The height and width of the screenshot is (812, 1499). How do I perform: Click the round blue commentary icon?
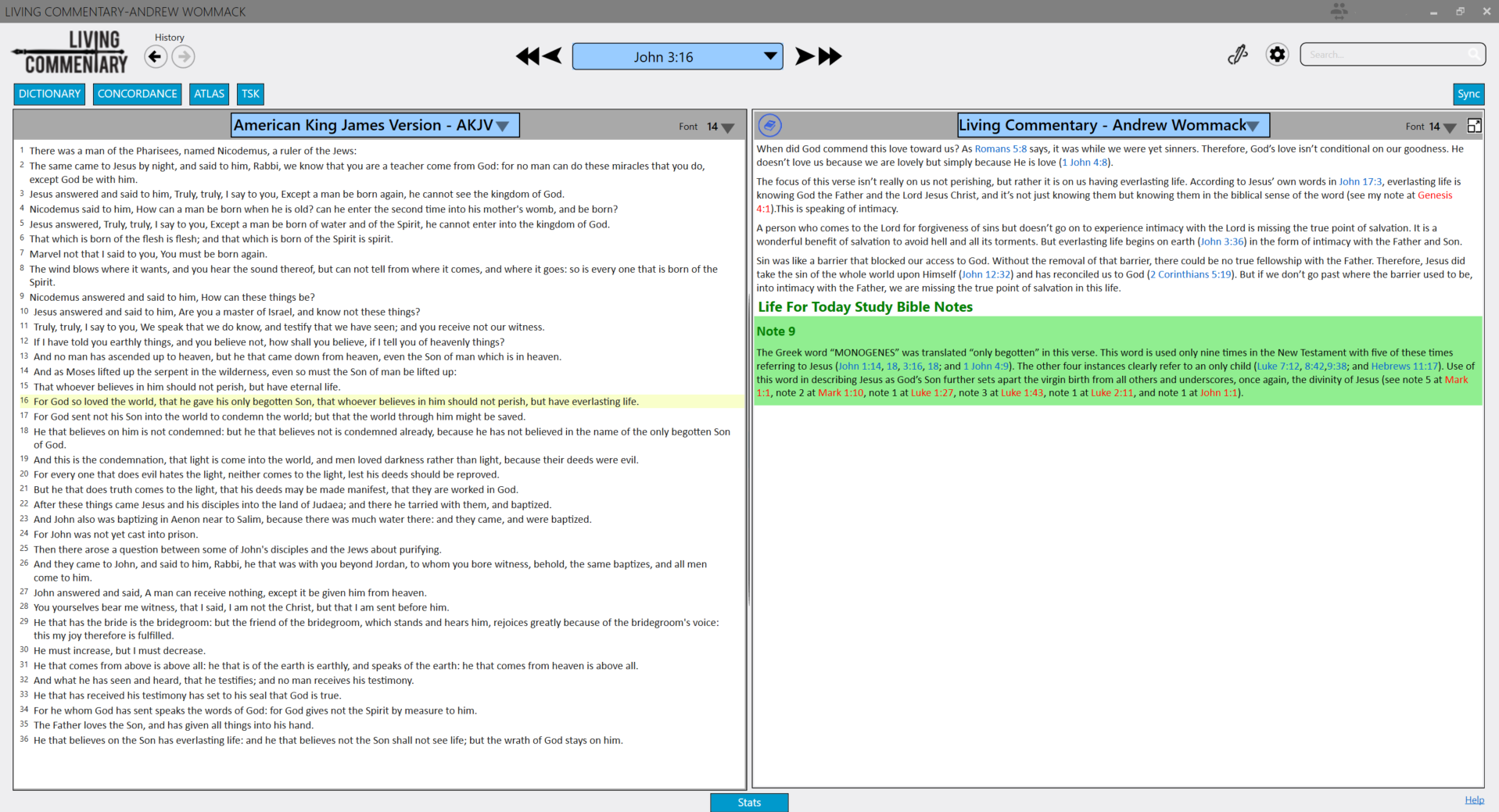click(769, 126)
